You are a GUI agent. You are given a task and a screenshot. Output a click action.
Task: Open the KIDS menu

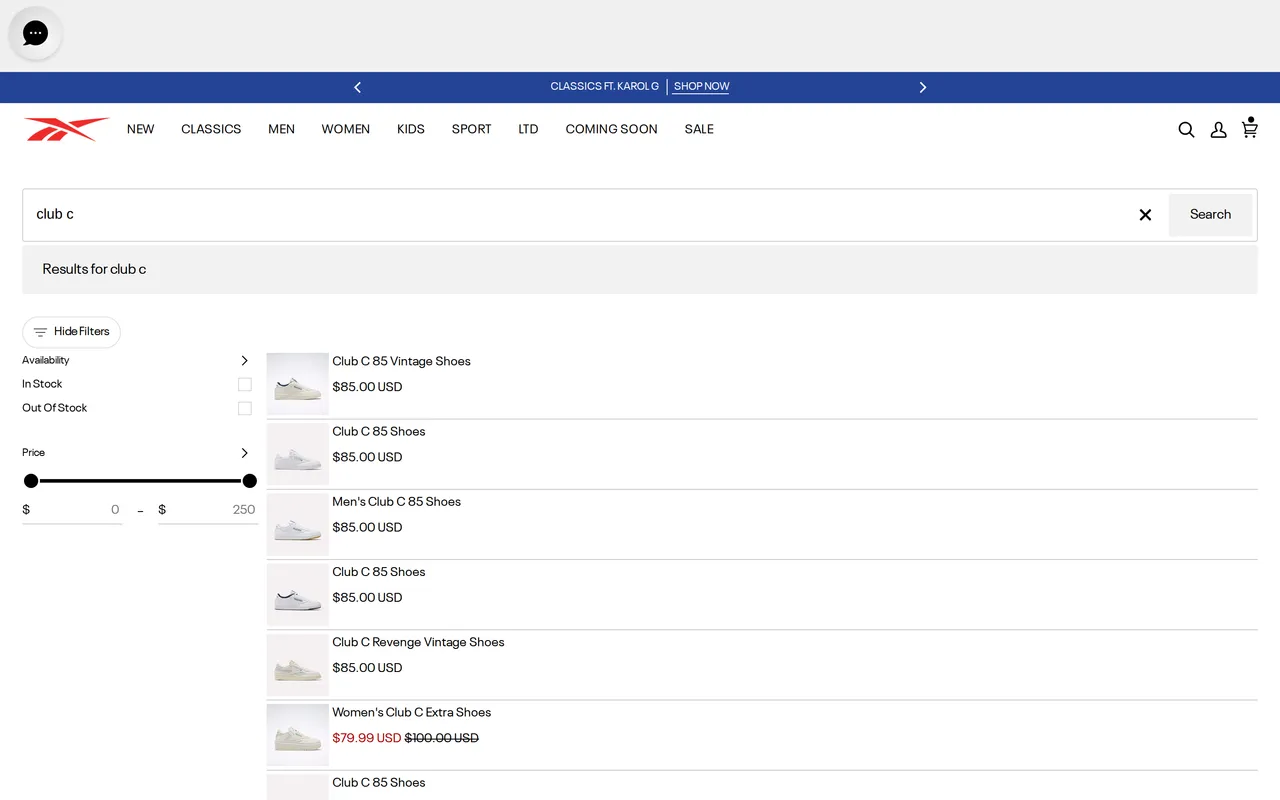point(411,129)
